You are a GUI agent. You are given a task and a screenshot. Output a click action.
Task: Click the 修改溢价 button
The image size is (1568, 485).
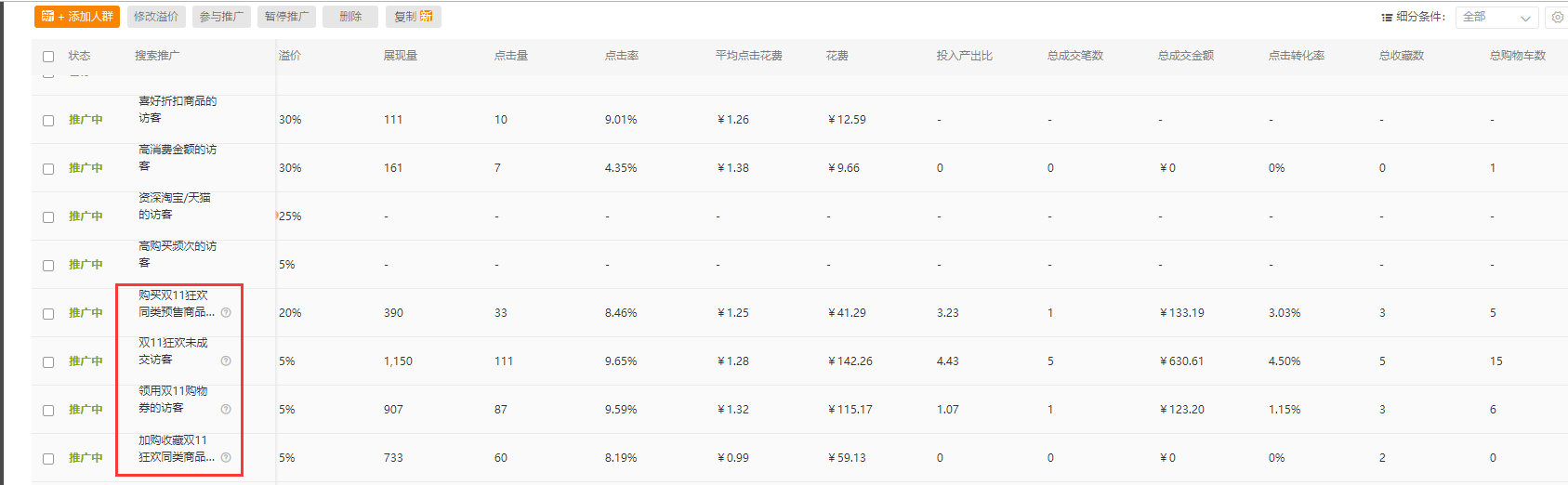155,17
